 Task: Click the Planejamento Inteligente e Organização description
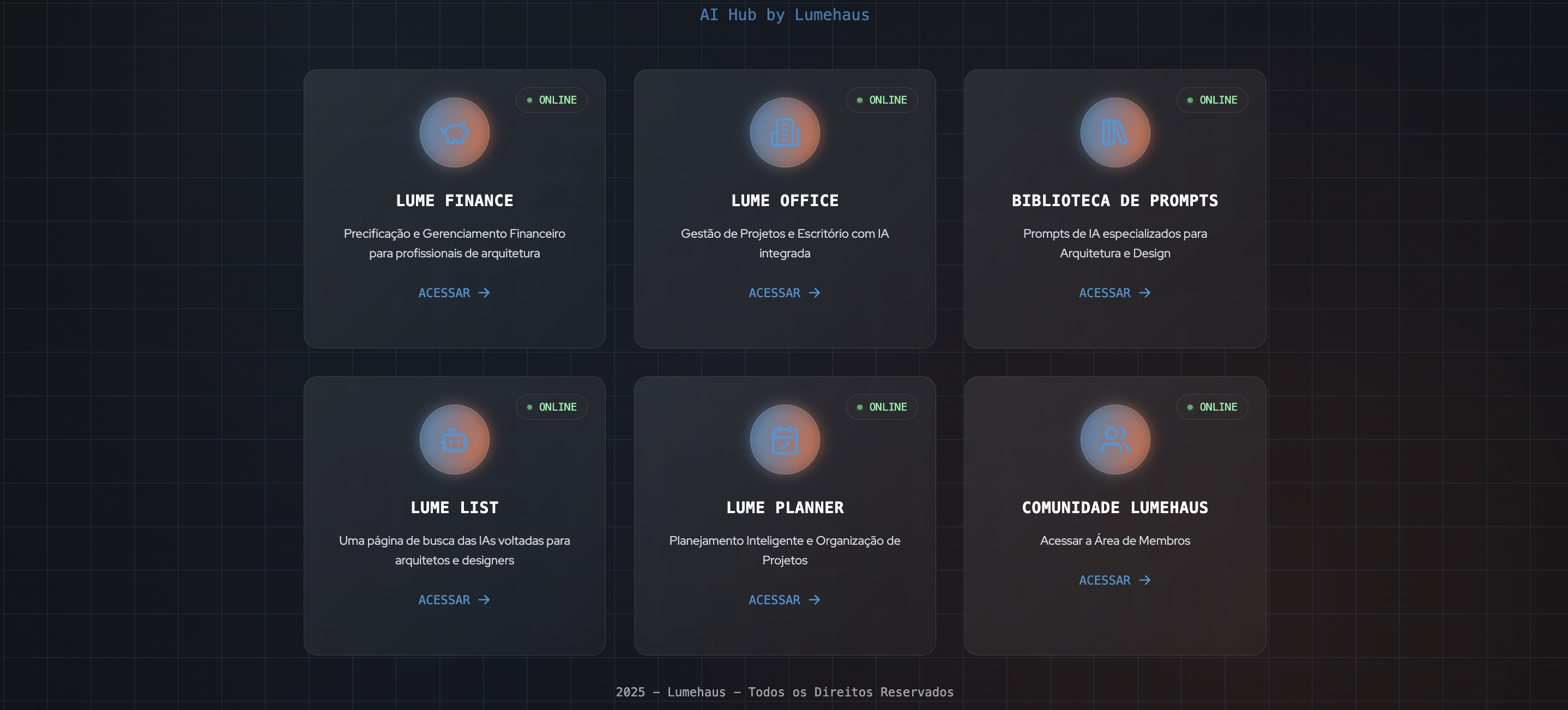(785, 550)
